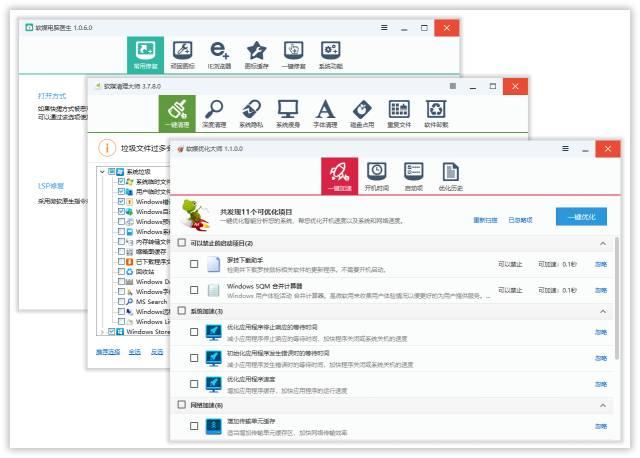
Task: Click the 重新扫描 rescan link
Action: 485,220
